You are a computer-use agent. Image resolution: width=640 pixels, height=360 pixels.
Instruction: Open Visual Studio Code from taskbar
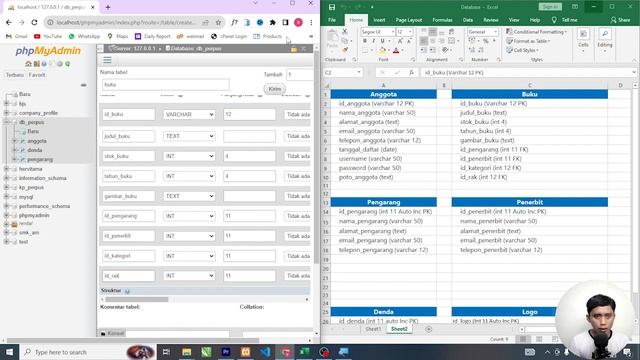click(x=265, y=352)
